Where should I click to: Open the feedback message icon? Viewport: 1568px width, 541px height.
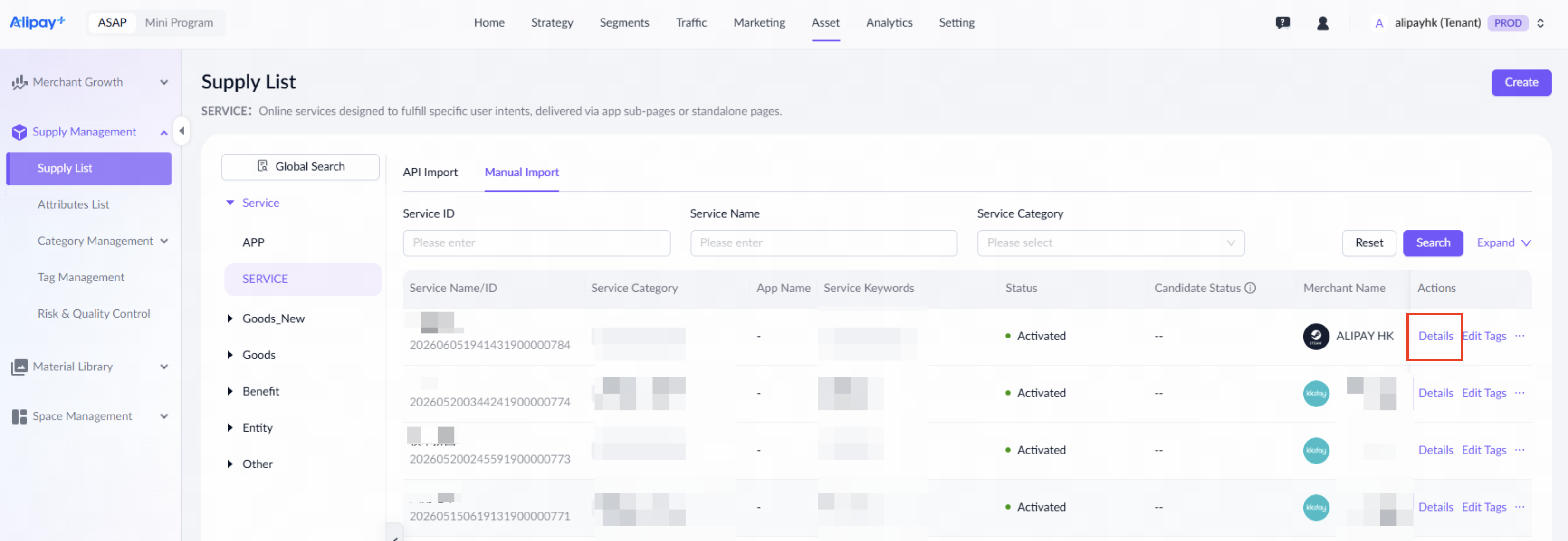point(1282,23)
